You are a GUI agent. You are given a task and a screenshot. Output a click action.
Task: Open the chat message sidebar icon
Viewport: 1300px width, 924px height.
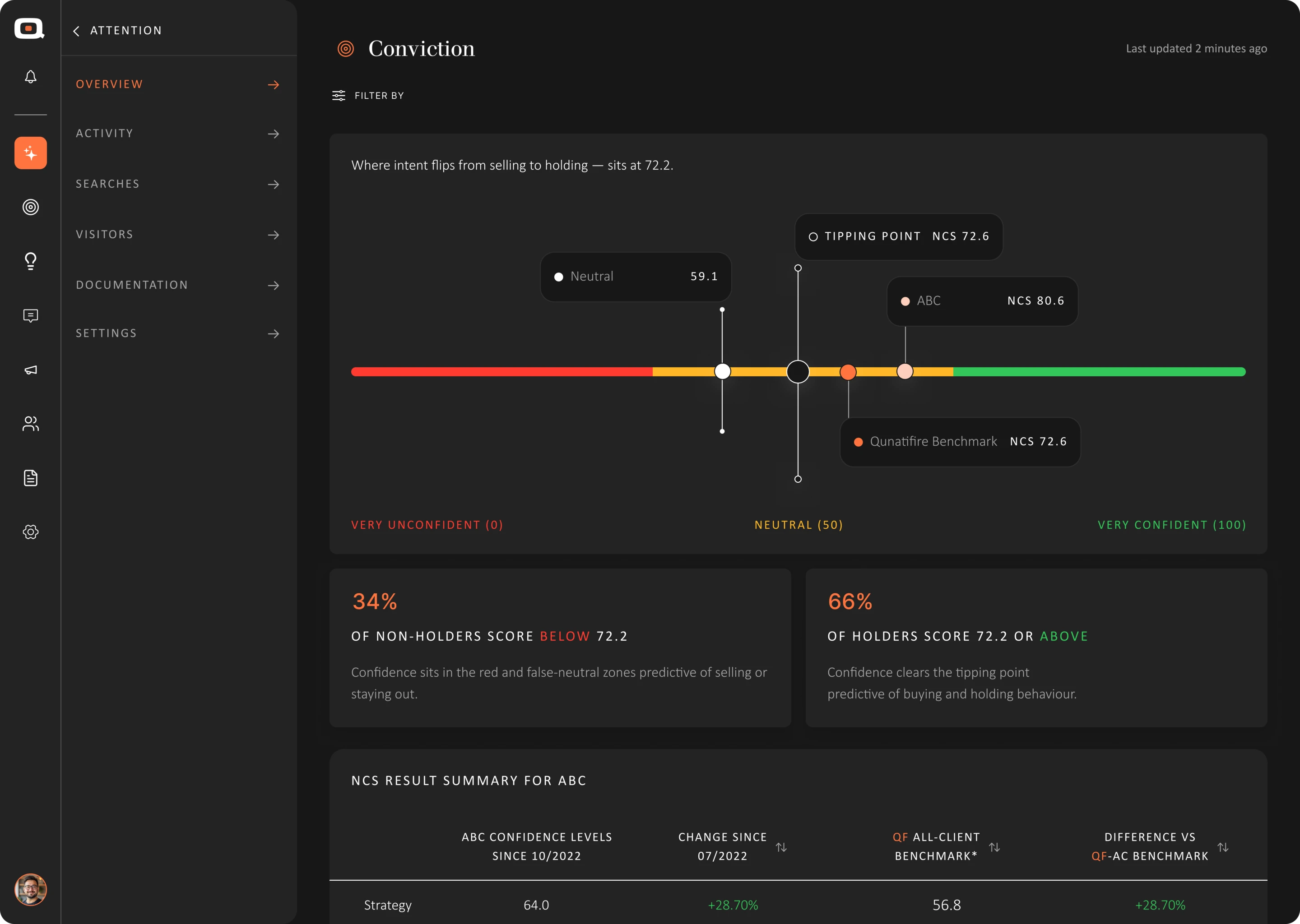click(31, 316)
